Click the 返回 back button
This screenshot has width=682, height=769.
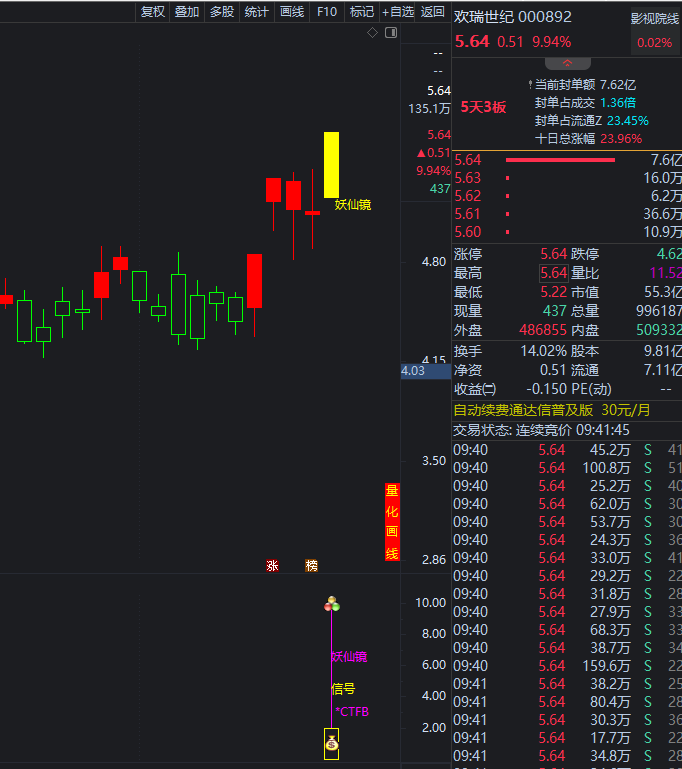(432, 12)
